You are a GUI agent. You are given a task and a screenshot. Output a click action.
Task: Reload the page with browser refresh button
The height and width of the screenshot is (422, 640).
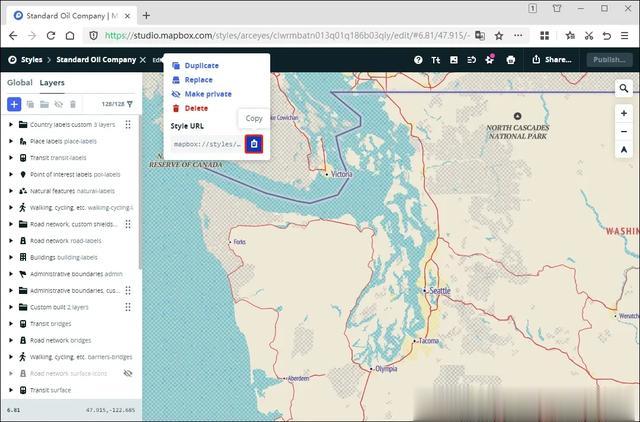click(x=51, y=36)
